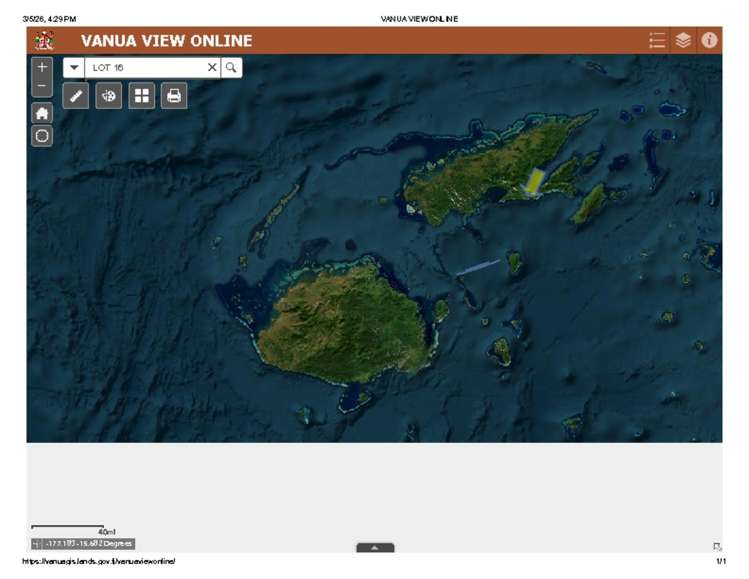Screen dimensions: 749x579
Task: Open the Measurement ruler tool
Action: (x=76, y=96)
